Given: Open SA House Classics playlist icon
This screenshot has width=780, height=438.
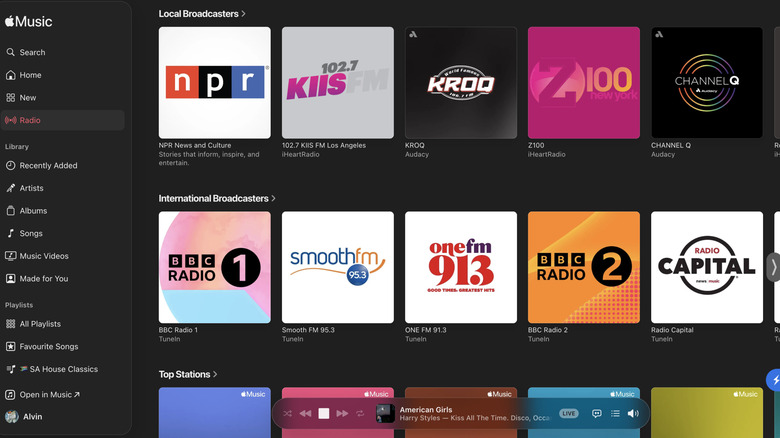Looking at the screenshot, I should 10,369.
